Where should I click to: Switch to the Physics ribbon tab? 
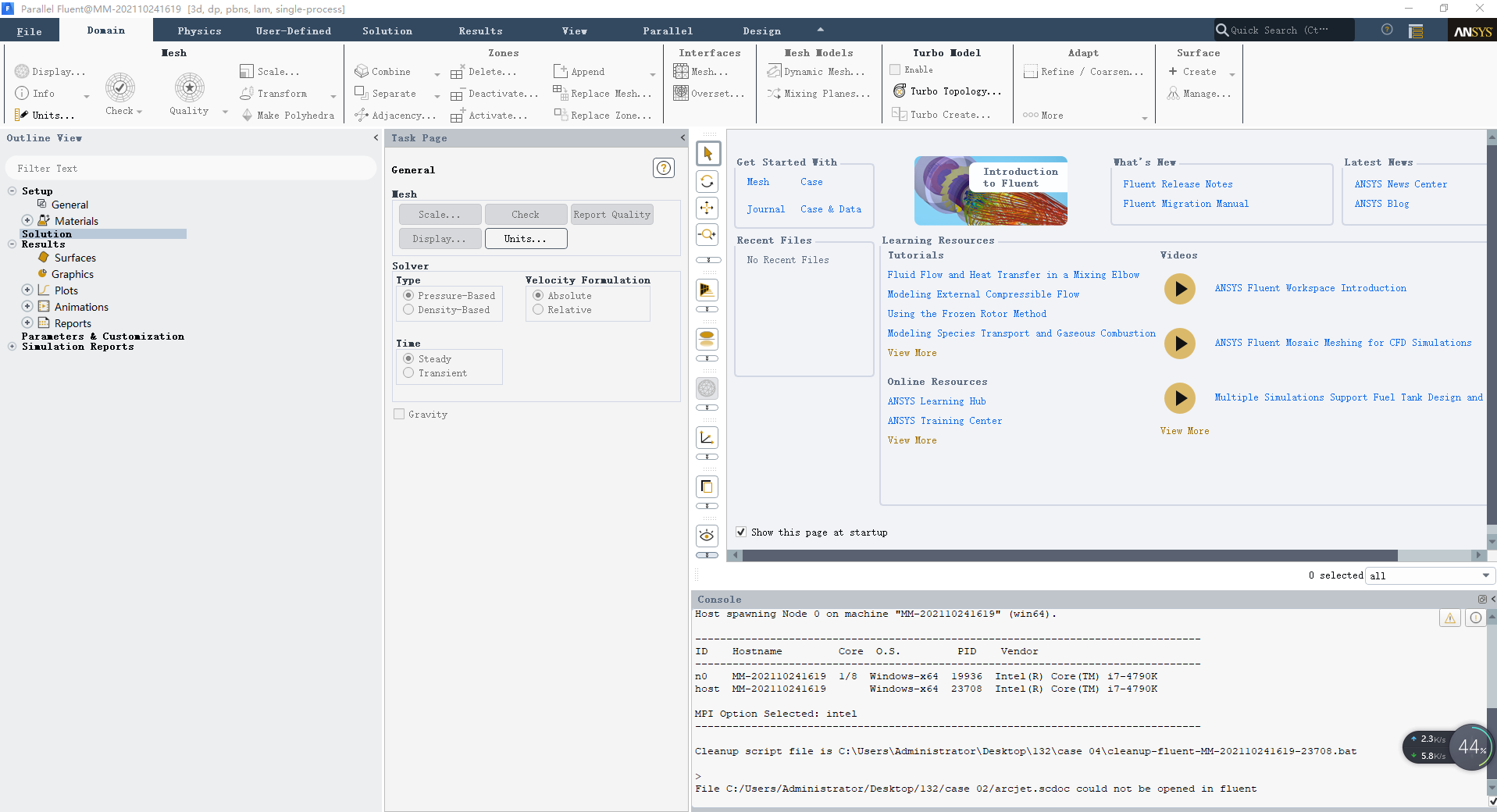pos(199,31)
